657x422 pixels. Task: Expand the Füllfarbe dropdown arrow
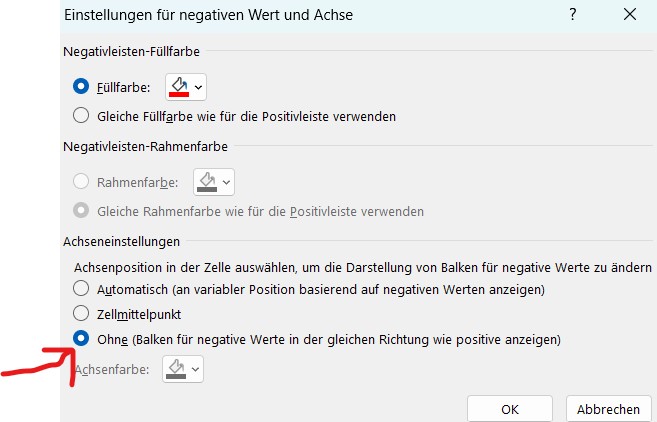(x=198, y=87)
